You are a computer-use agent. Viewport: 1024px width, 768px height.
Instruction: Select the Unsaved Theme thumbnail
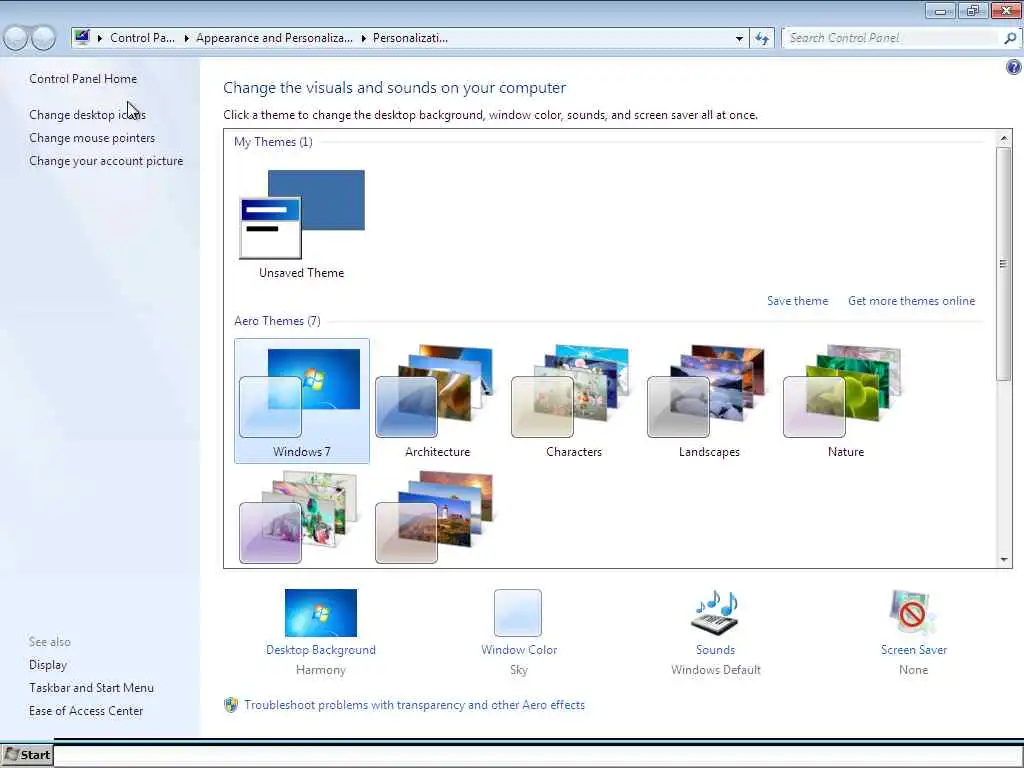(x=302, y=224)
